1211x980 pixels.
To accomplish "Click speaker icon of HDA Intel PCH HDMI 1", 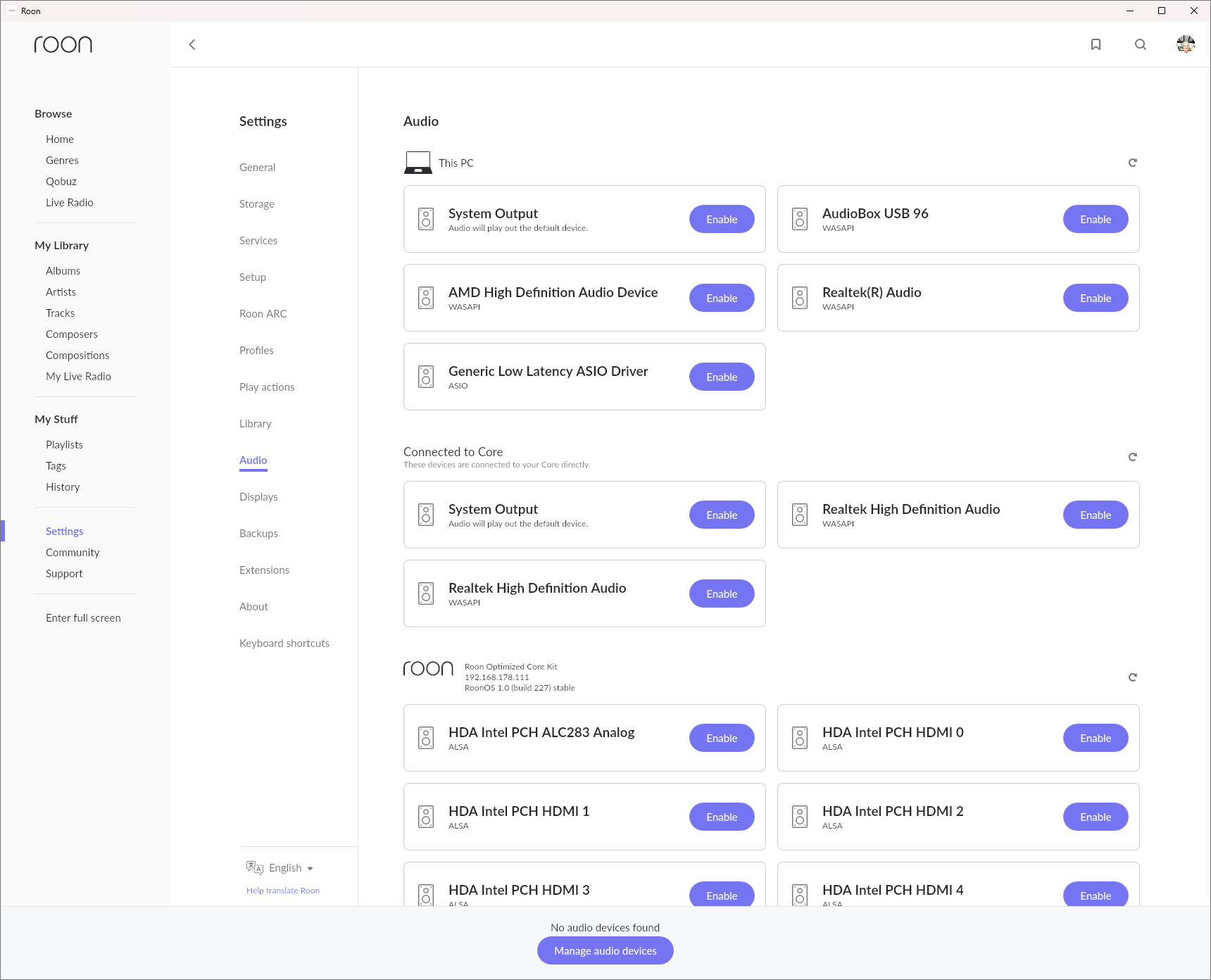I will tap(426, 817).
